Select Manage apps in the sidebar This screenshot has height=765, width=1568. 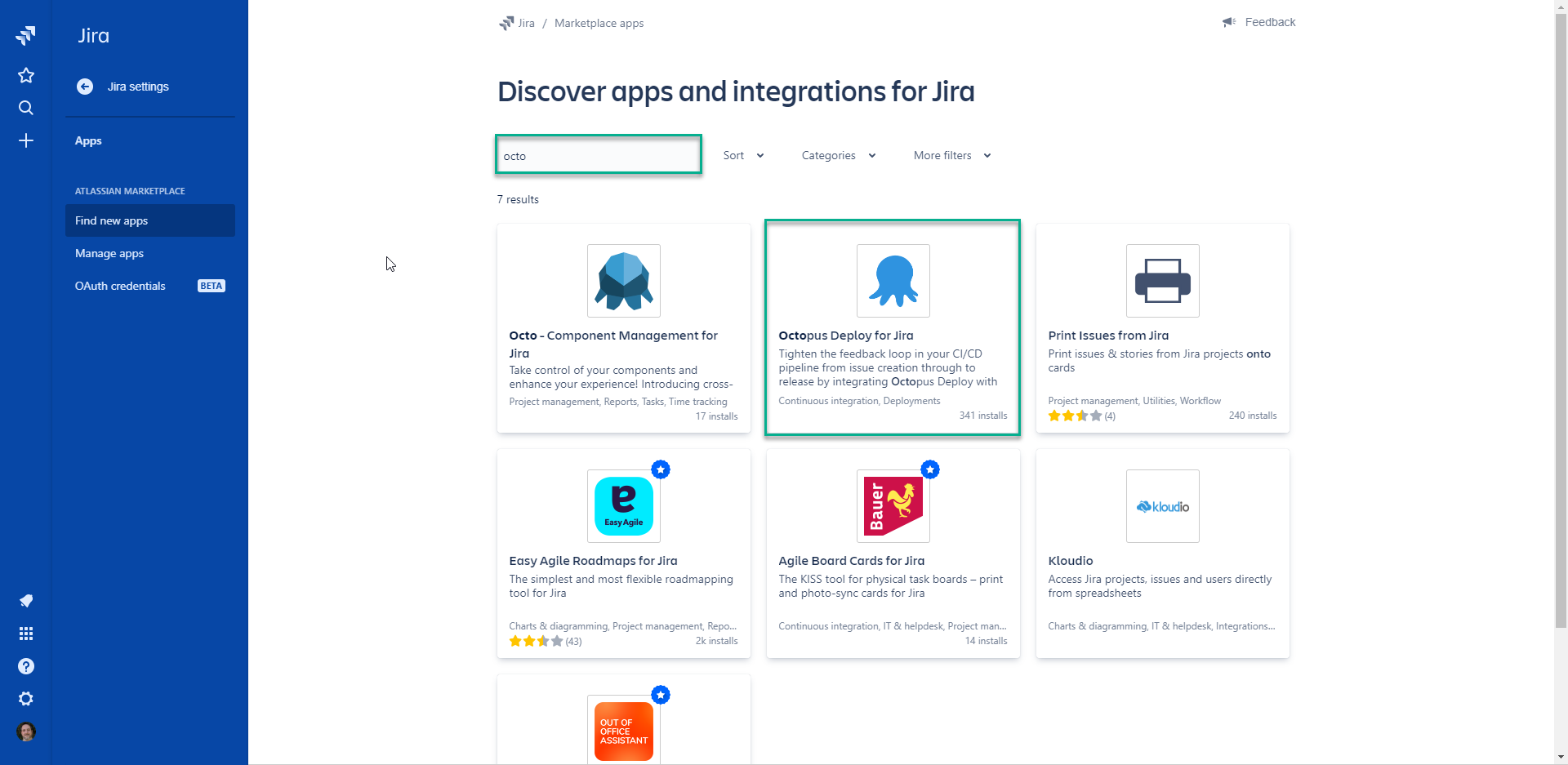coord(109,253)
